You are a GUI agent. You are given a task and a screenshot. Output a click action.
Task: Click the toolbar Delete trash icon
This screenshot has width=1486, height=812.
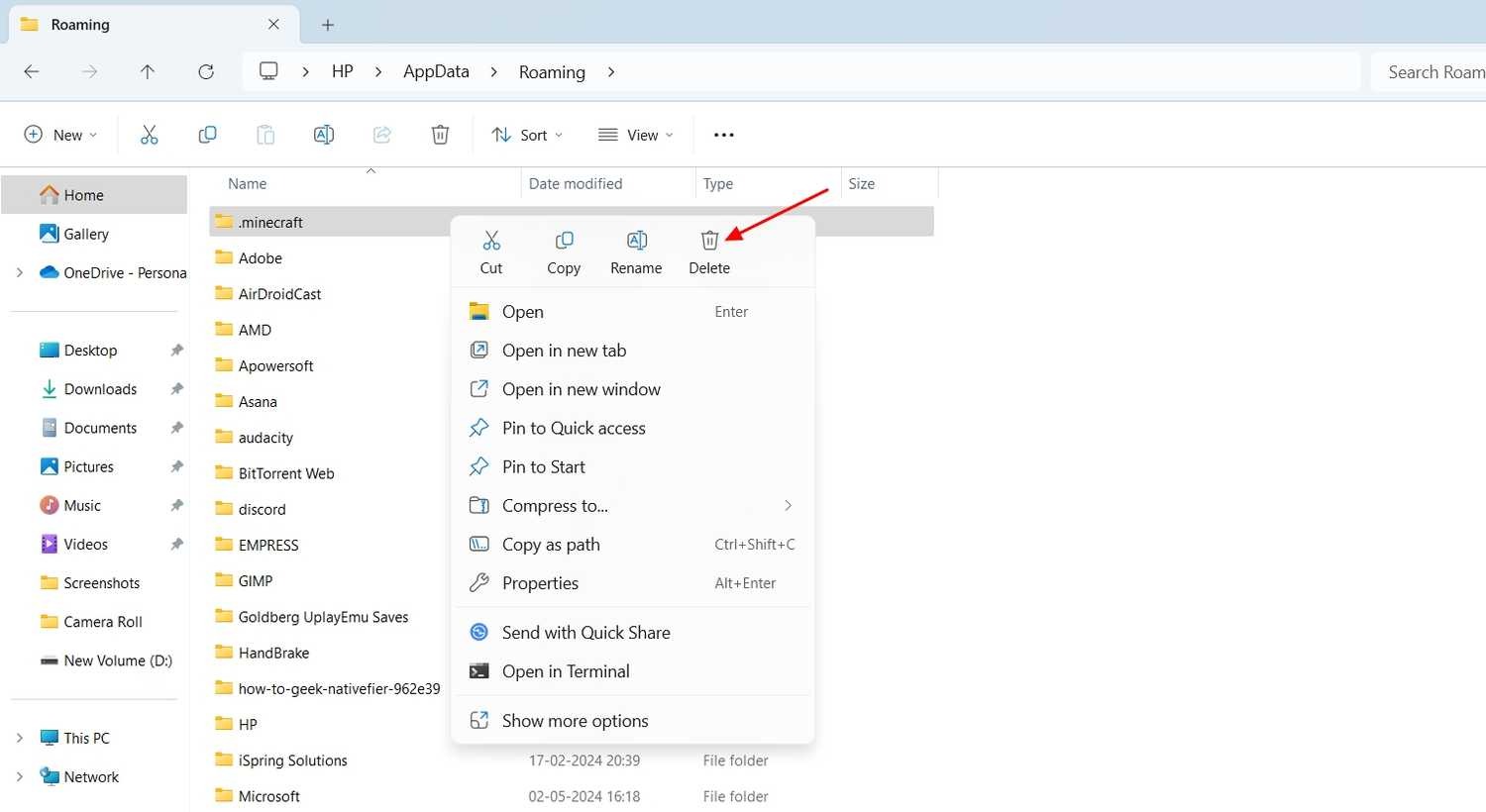tap(441, 135)
